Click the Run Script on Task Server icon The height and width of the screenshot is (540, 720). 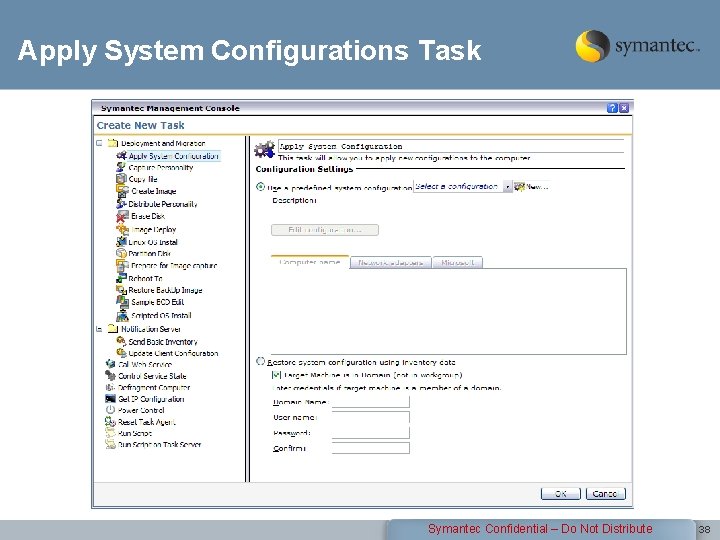click(111, 444)
